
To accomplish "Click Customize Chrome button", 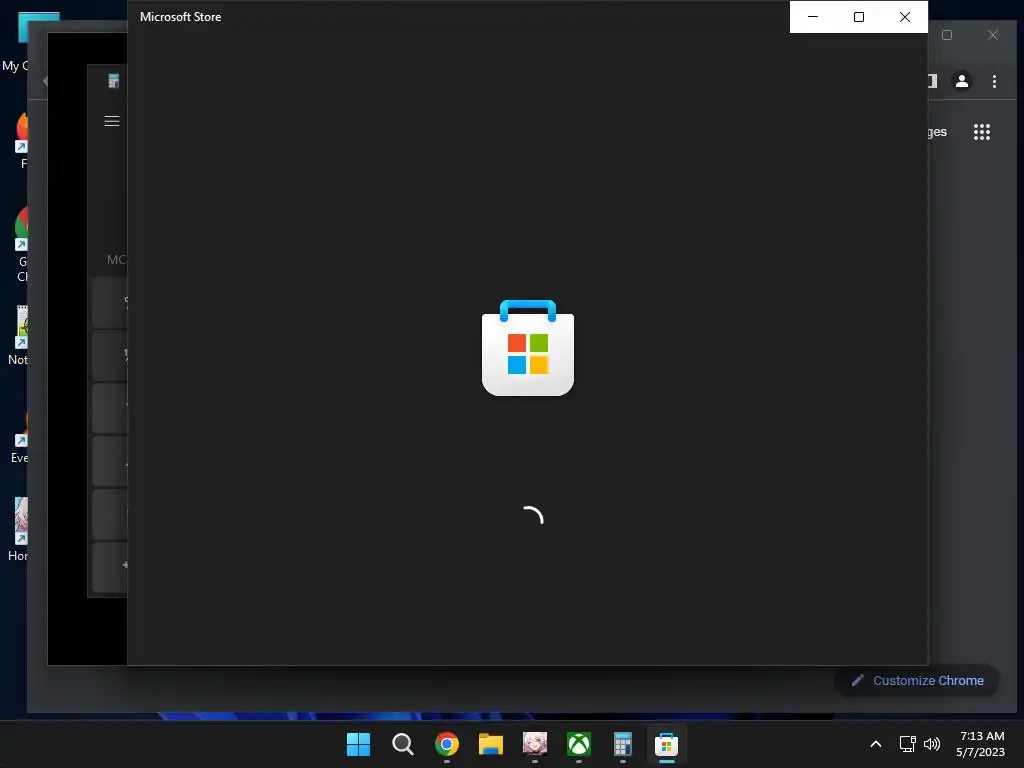I will (x=918, y=680).
